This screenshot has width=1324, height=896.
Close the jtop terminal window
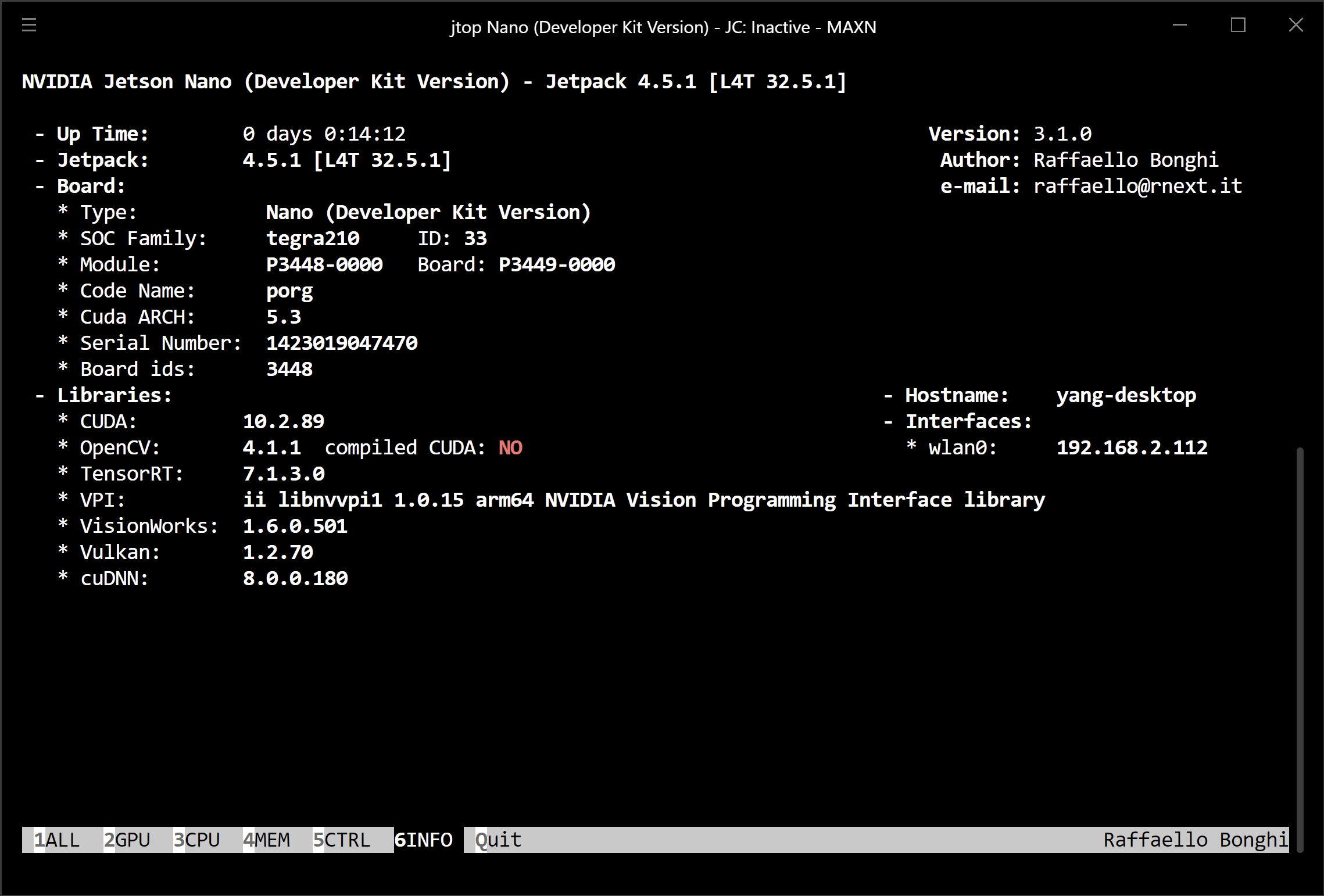click(1296, 25)
